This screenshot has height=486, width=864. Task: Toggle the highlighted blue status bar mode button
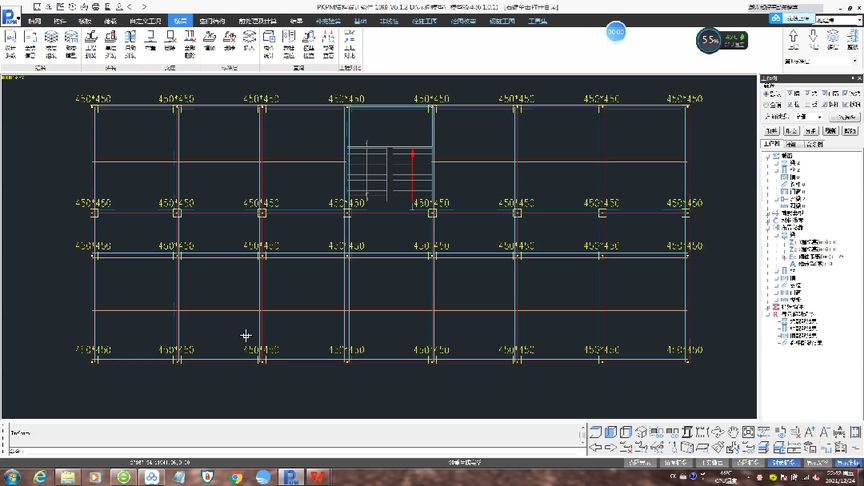click(784, 463)
